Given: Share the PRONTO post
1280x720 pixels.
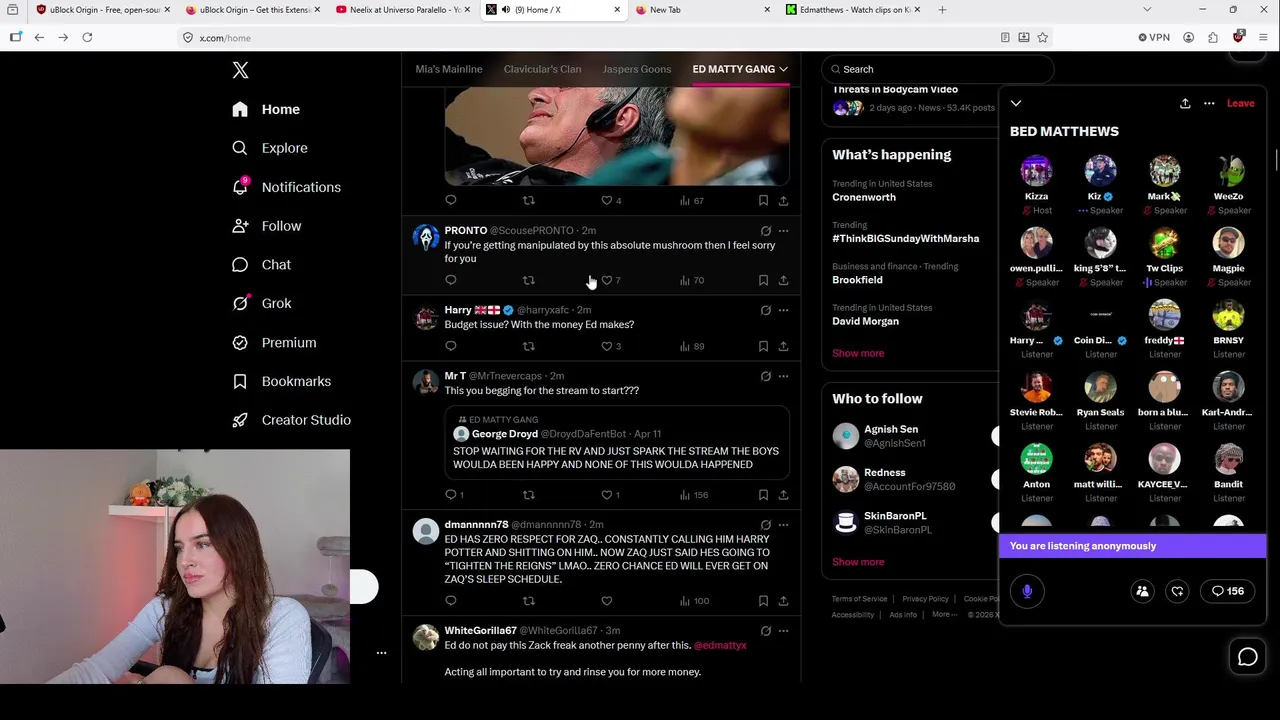Looking at the screenshot, I should tap(783, 280).
